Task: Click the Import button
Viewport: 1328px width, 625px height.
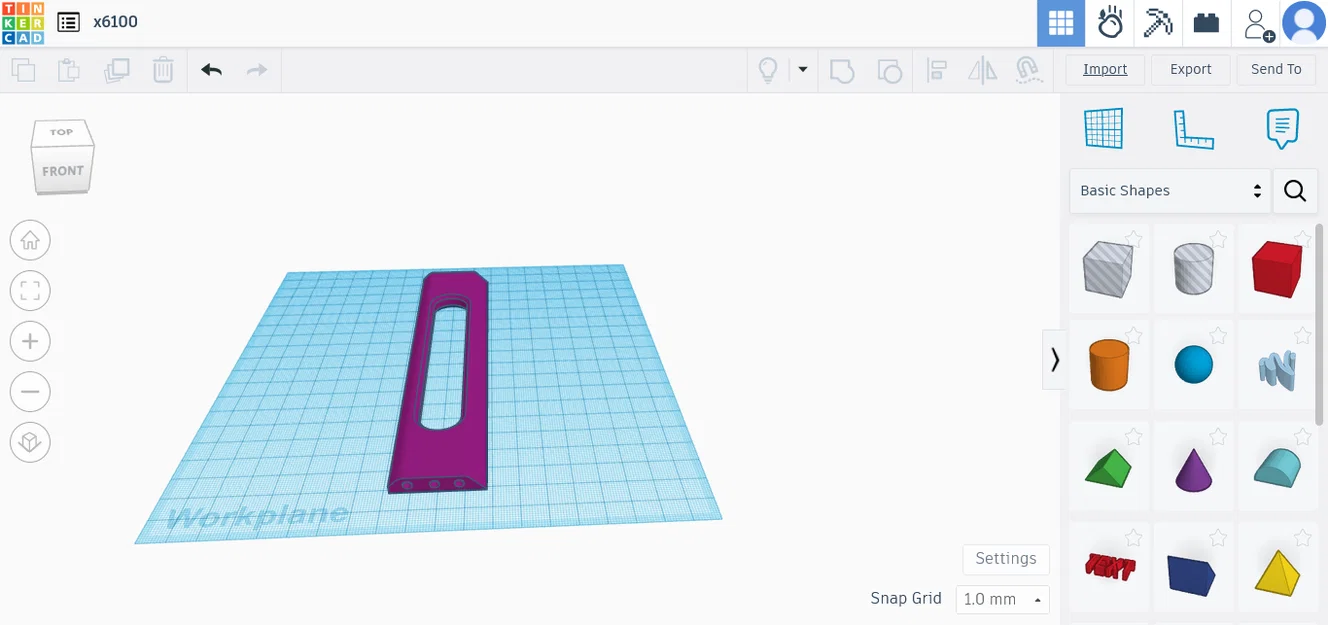Action: (x=1105, y=69)
